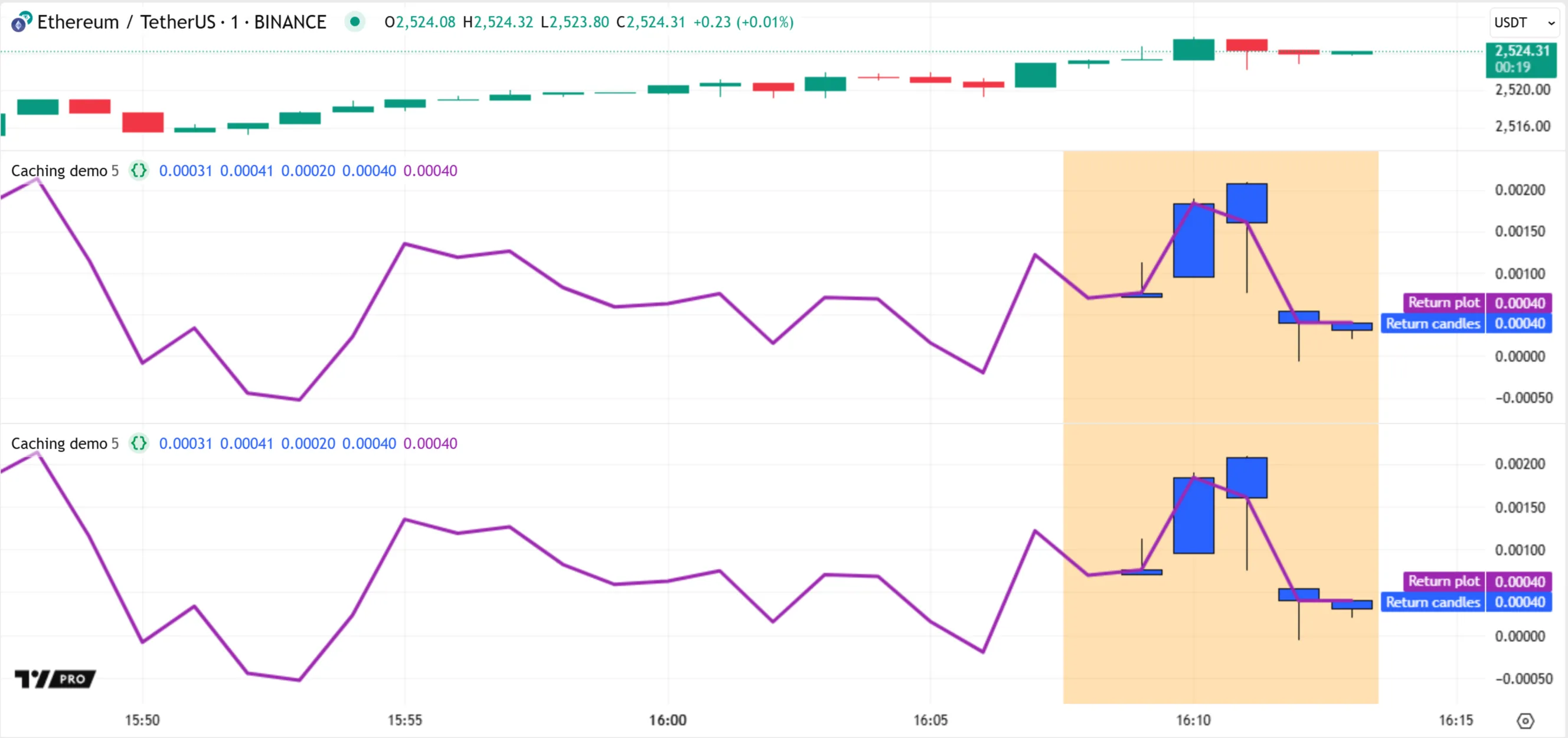Open source code braces icon in upper pane
The height and width of the screenshot is (738, 1568).
coord(139,171)
